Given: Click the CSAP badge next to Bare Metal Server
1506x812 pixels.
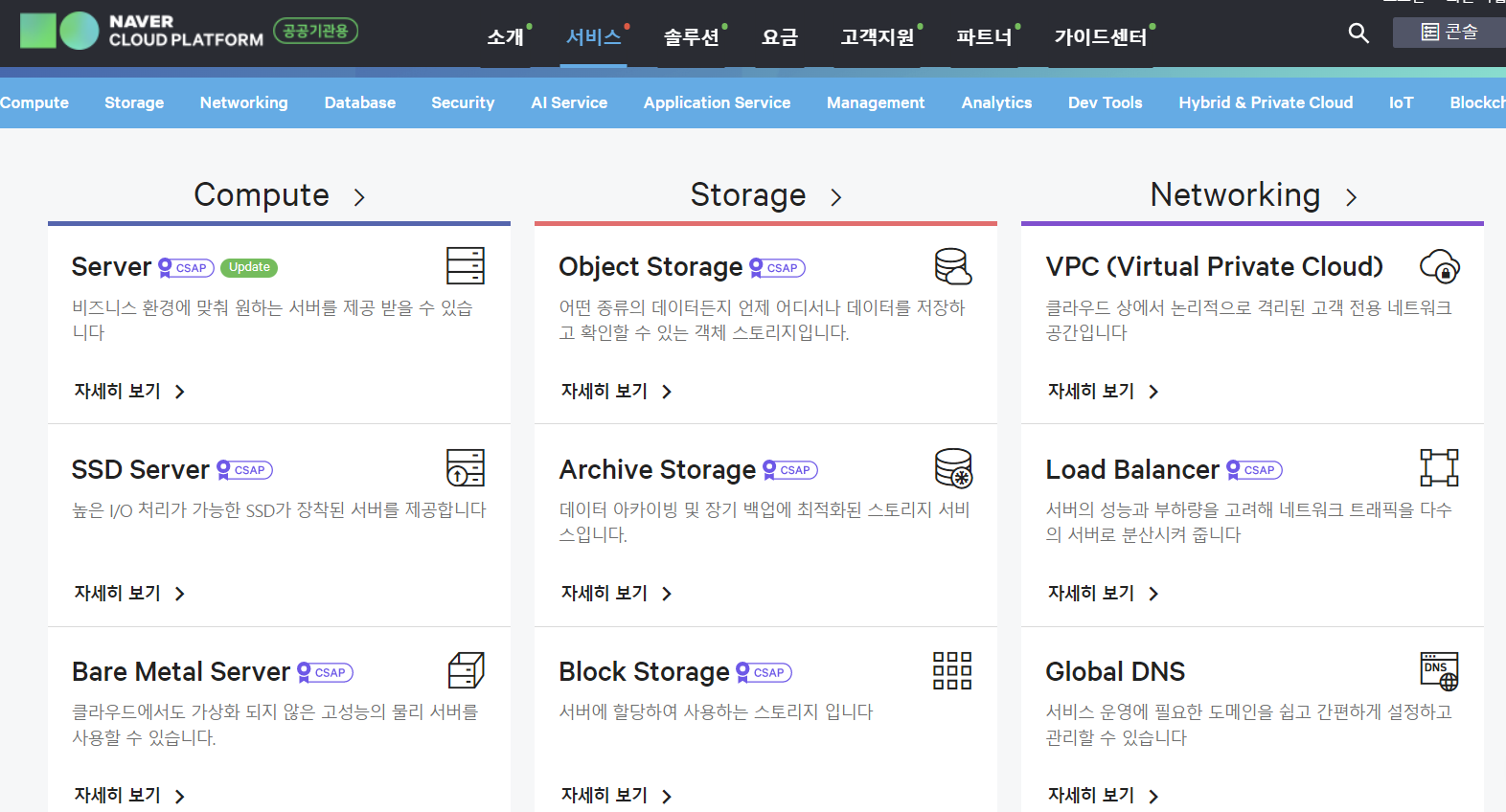Looking at the screenshot, I should [x=325, y=672].
